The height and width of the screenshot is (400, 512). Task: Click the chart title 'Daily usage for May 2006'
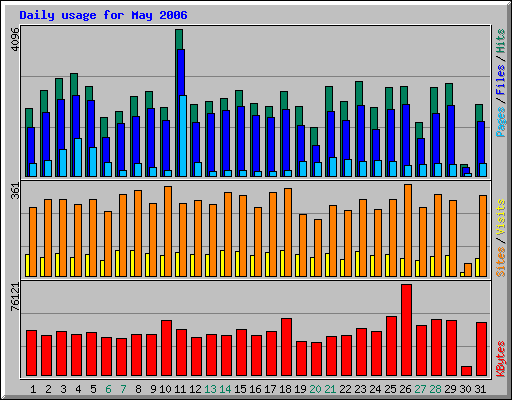click(103, 15)
